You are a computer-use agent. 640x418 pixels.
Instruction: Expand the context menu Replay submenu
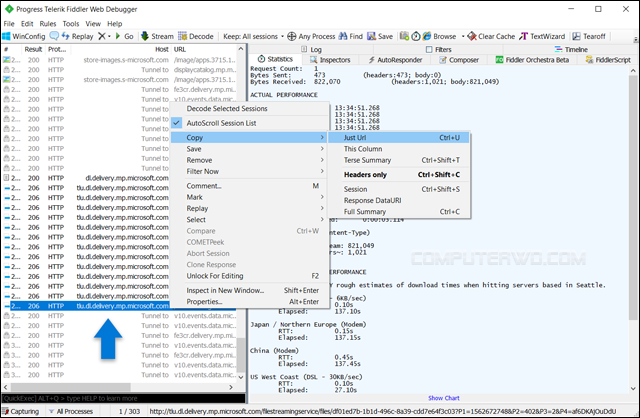[x=249, y=208]
